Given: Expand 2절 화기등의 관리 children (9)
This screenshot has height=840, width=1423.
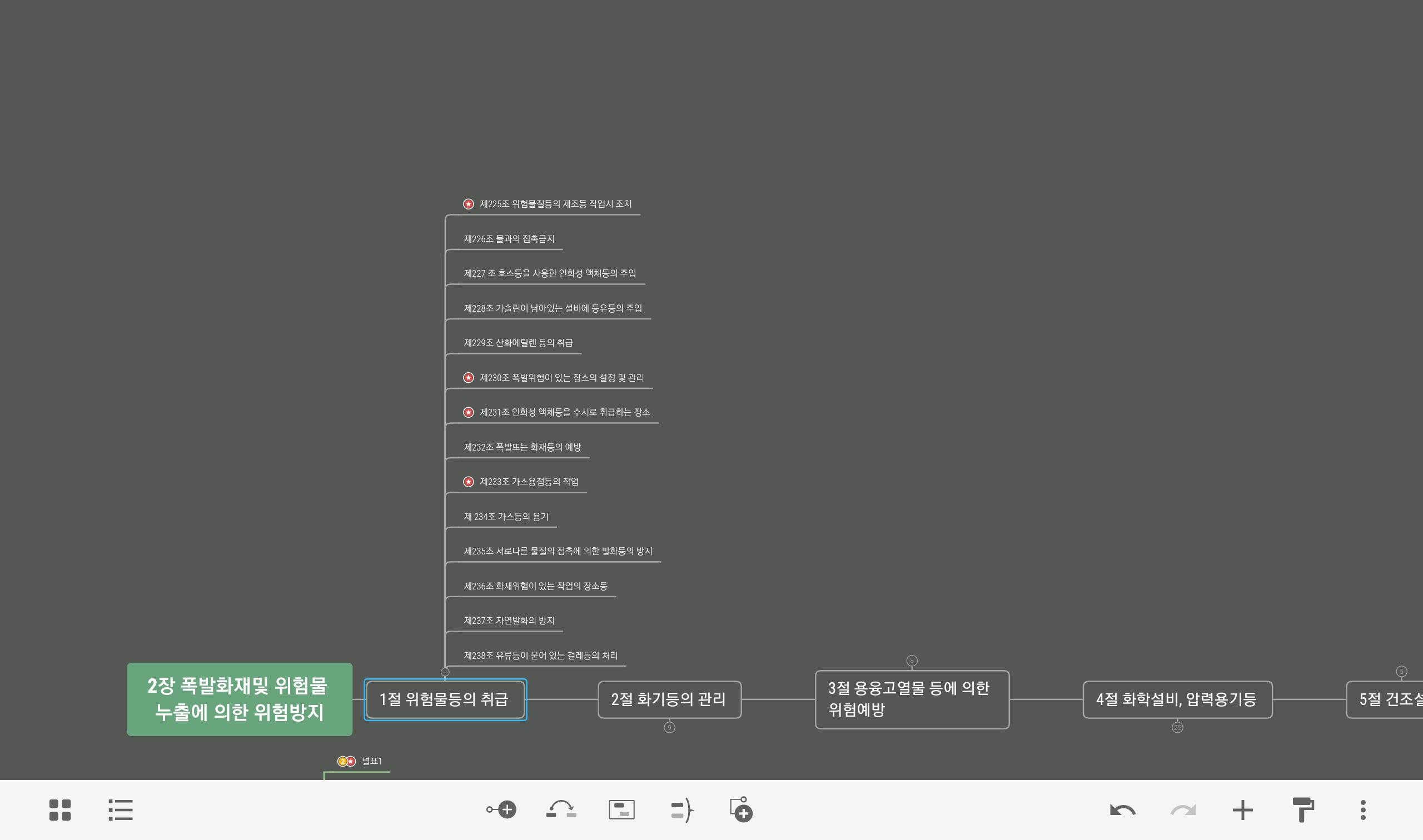Looking at the screenshot, I should pos(669,727).
